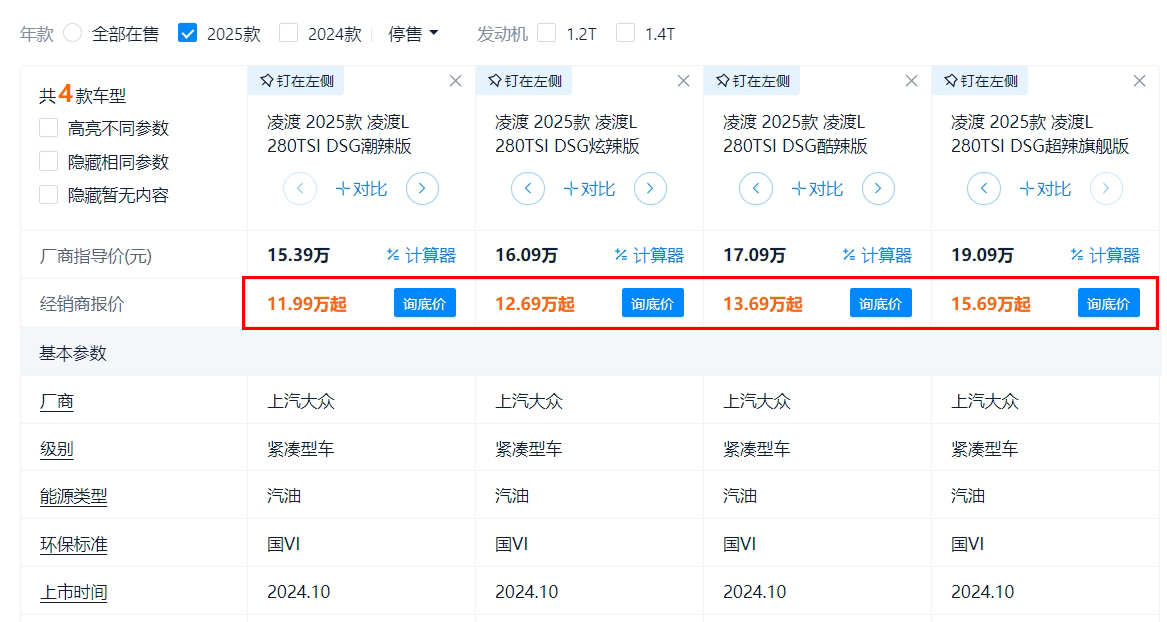Enable 隐藏暂无内容 checkbox
The height and width of the screenshot is (622, 1167).
coord(48,195)
